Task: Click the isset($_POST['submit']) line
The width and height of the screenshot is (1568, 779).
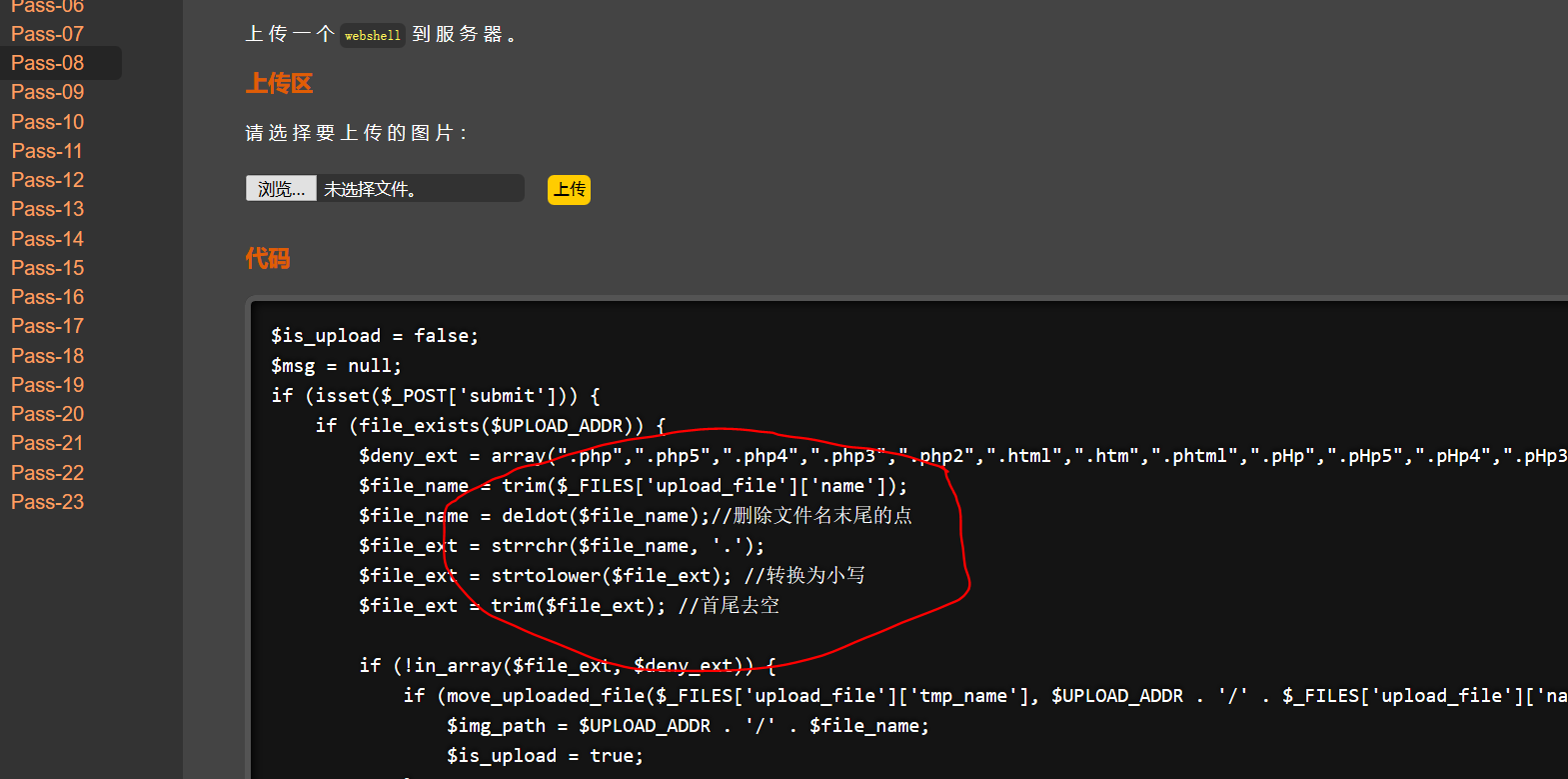Action: pyautogui.click(x=436, y=396)
